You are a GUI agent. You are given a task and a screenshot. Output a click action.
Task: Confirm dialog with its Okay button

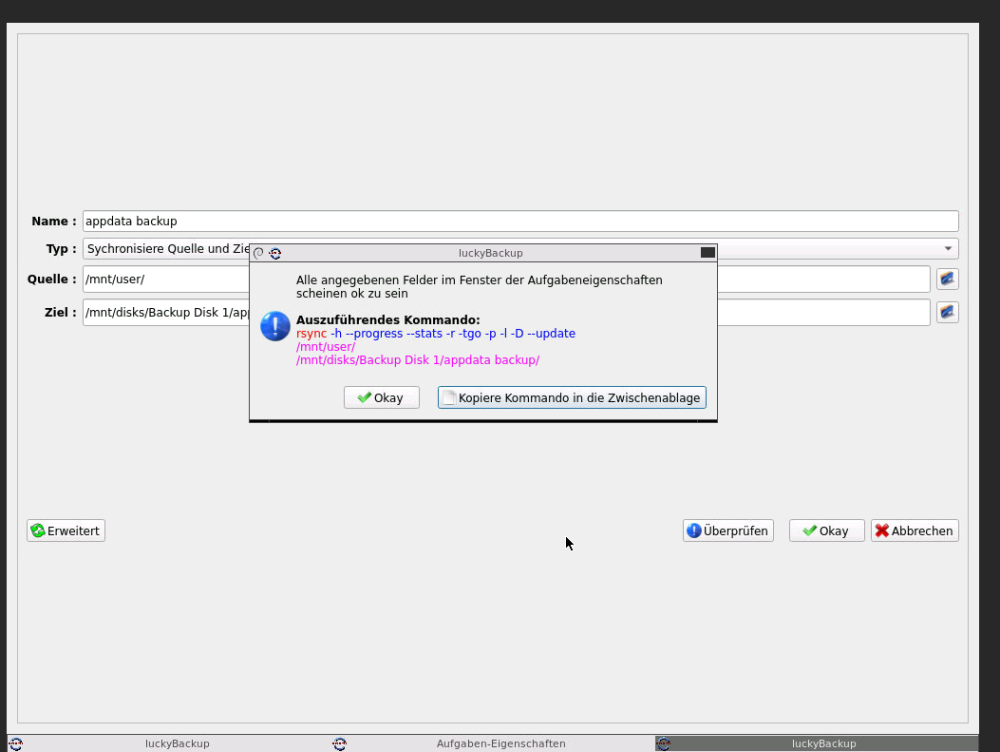click(381, 397)
